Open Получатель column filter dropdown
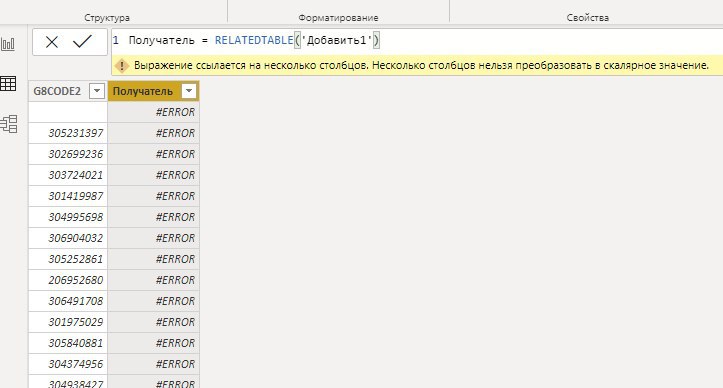The image size is (723, 388). [x=189, y=91]
